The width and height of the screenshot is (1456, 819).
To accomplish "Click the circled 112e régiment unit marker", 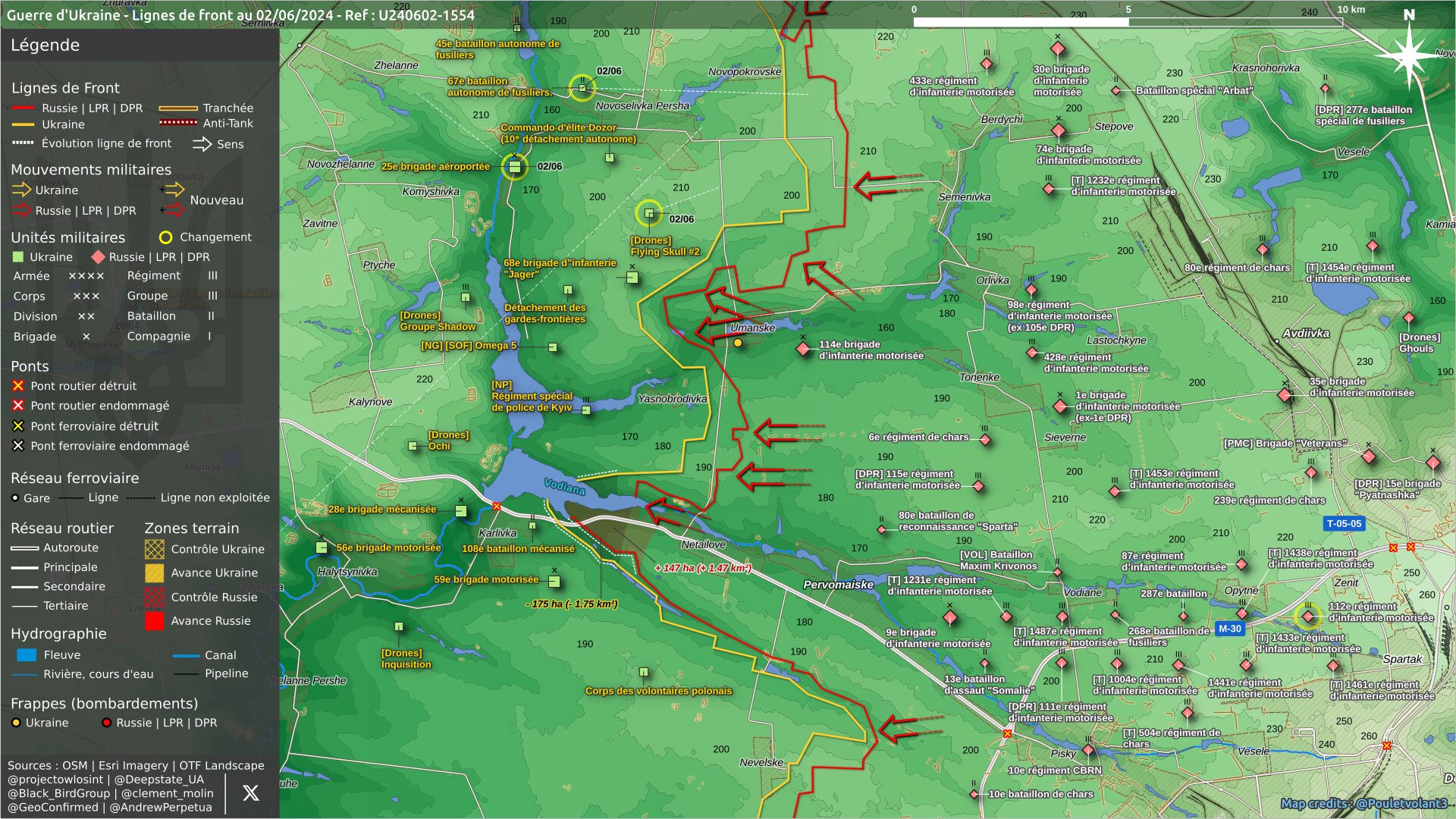I will (1308, 617).
